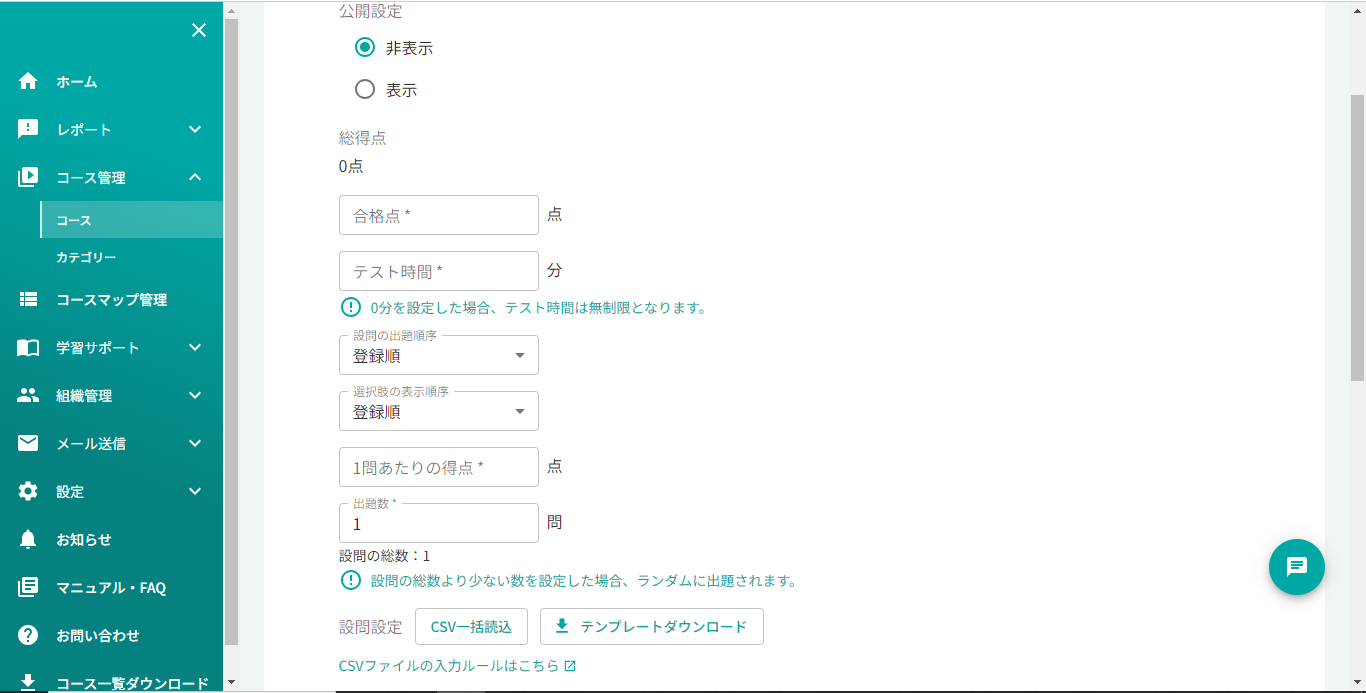Click the sidebar scrollbar up arrow
The width and height of the screenshot is (1366, 693).
[231, 10]
